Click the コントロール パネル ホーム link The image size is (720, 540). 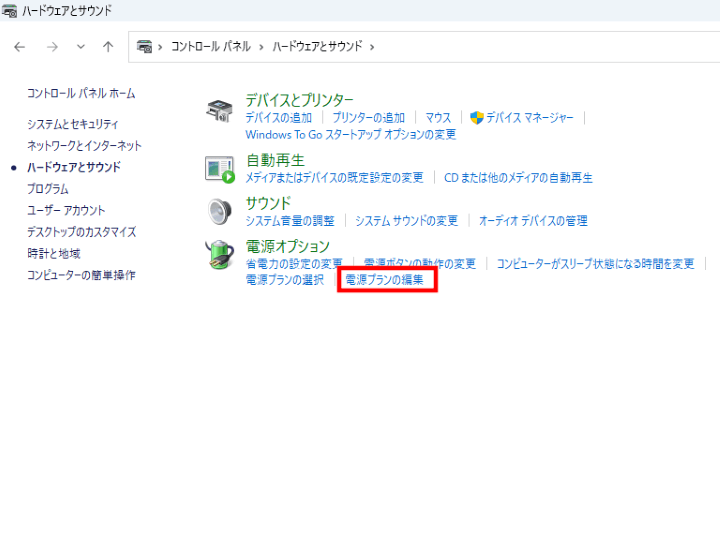pyautogui.click(x=81, y=93)
